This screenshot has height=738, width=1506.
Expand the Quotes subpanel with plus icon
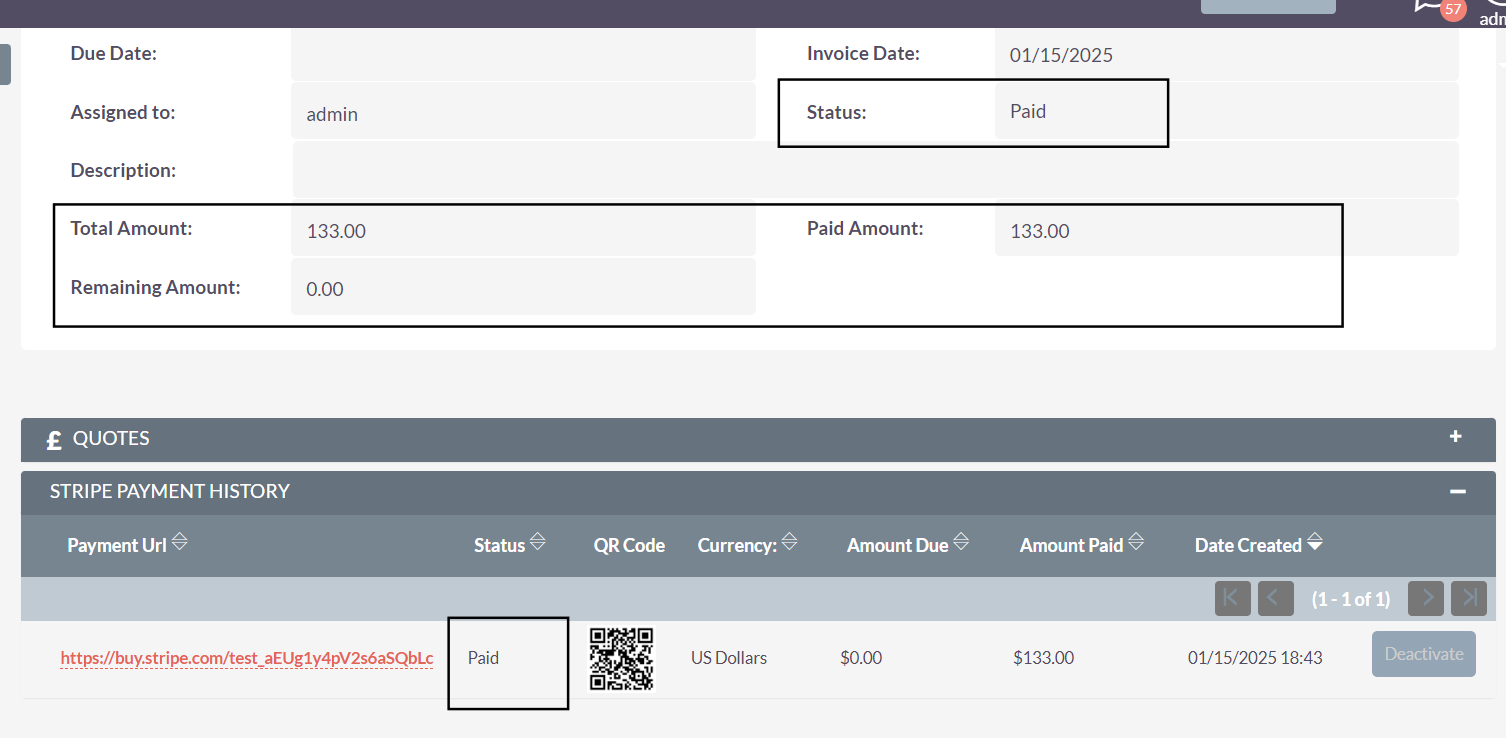click(x=1456, y=437)
